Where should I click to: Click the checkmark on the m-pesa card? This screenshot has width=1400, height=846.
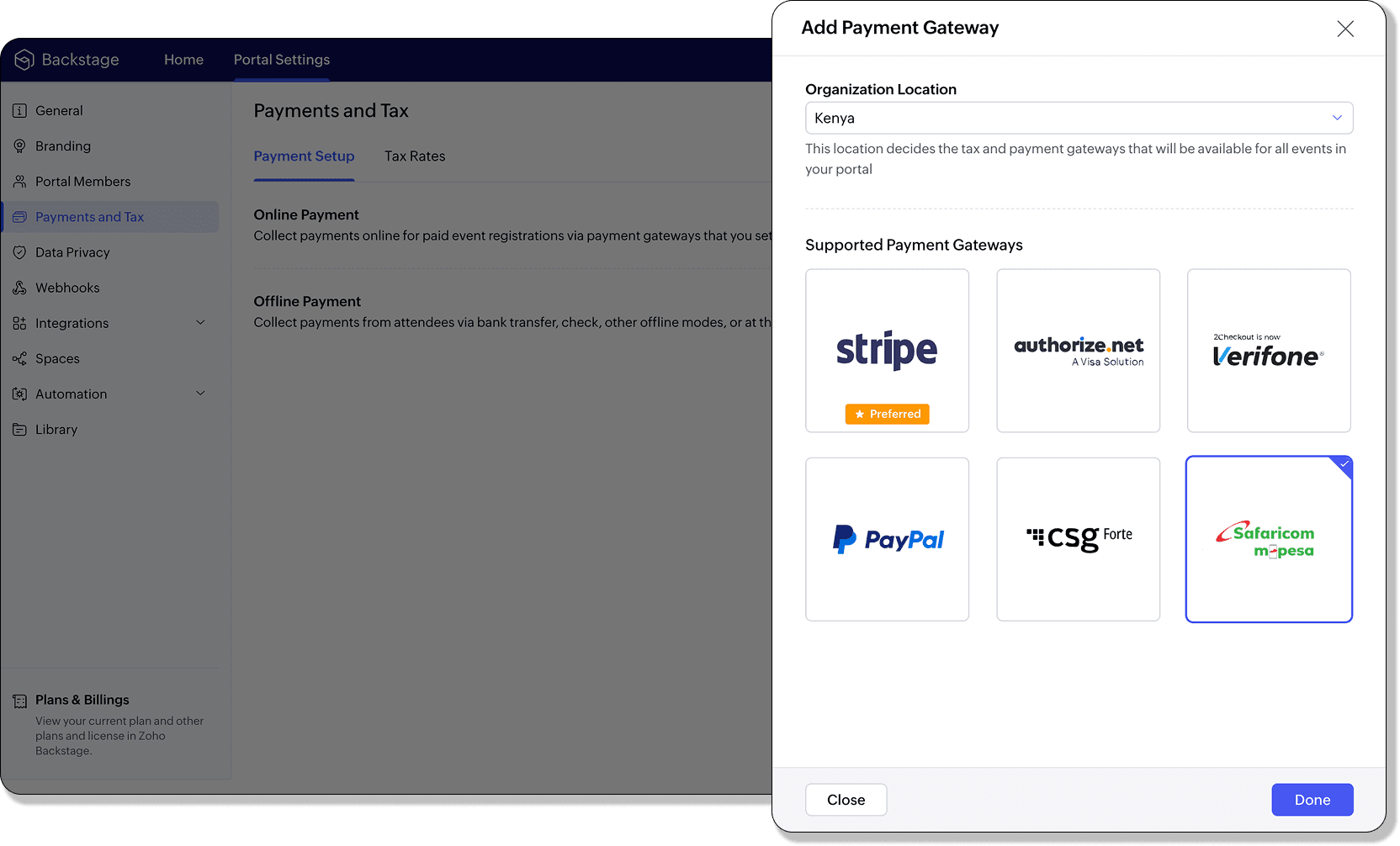click(1344, 464)
